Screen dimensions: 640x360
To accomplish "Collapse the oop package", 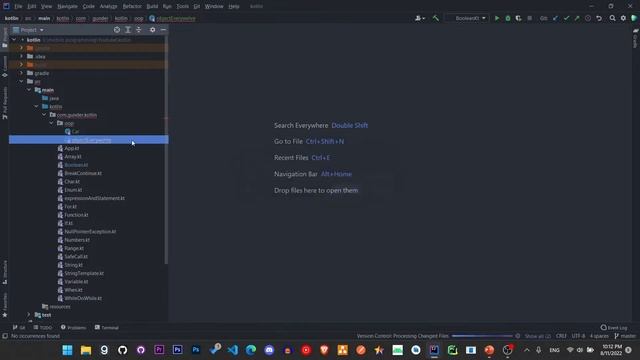I will (x=51, y=123).
